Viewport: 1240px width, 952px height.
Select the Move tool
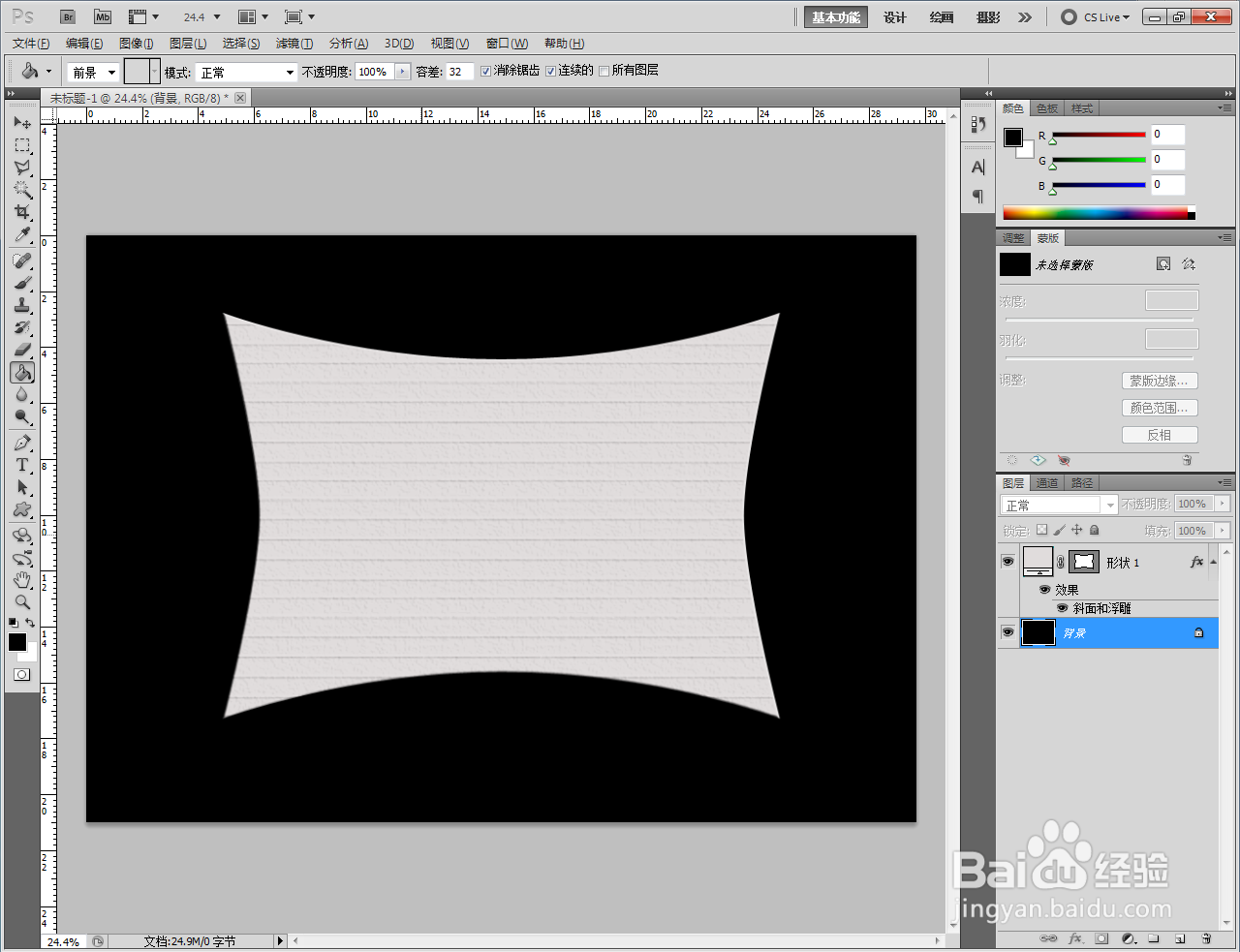click(22, 123)
